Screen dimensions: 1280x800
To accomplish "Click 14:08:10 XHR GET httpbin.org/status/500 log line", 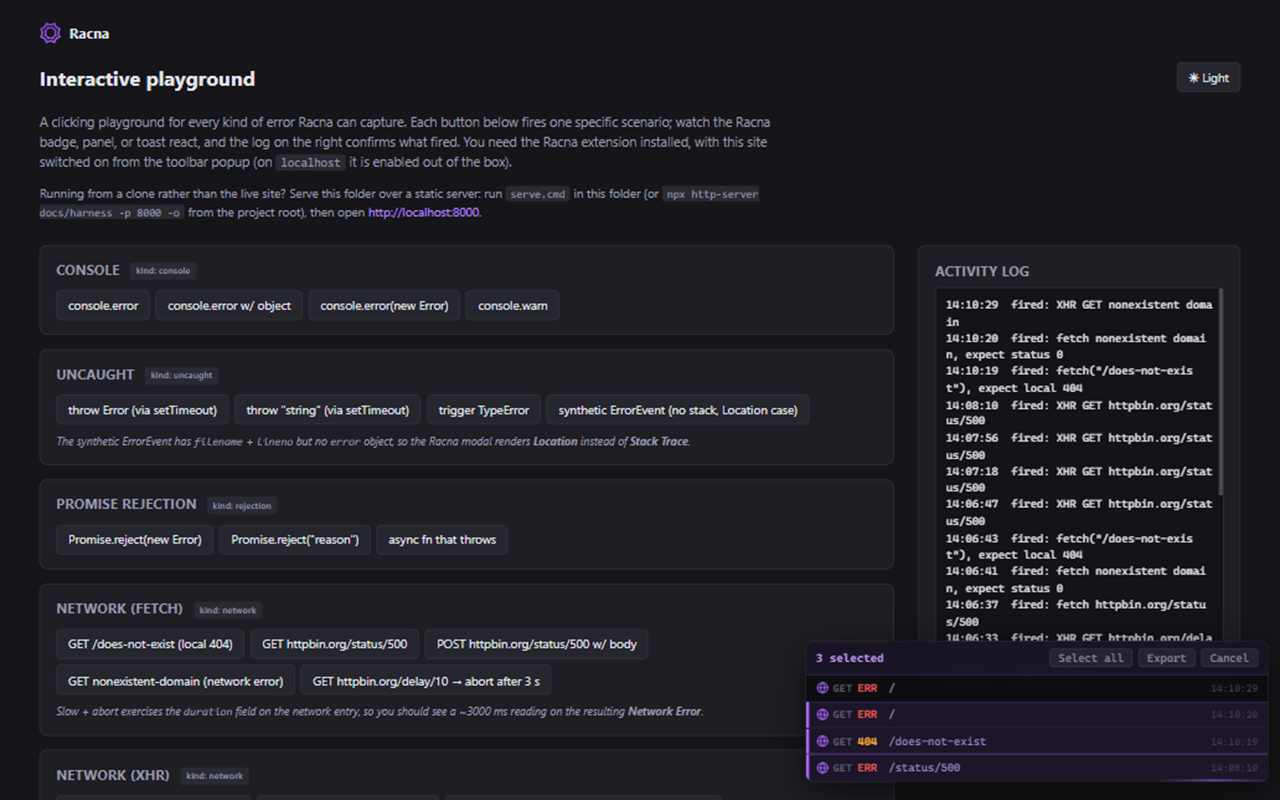I will (1078, 413).
